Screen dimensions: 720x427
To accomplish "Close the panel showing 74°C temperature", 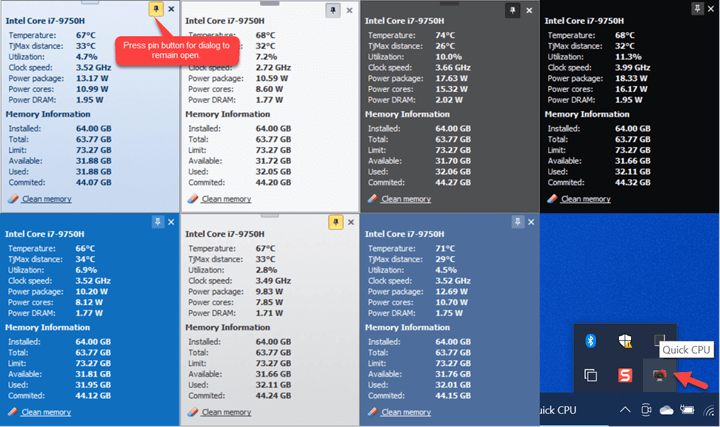I will [x=529, y=10].
